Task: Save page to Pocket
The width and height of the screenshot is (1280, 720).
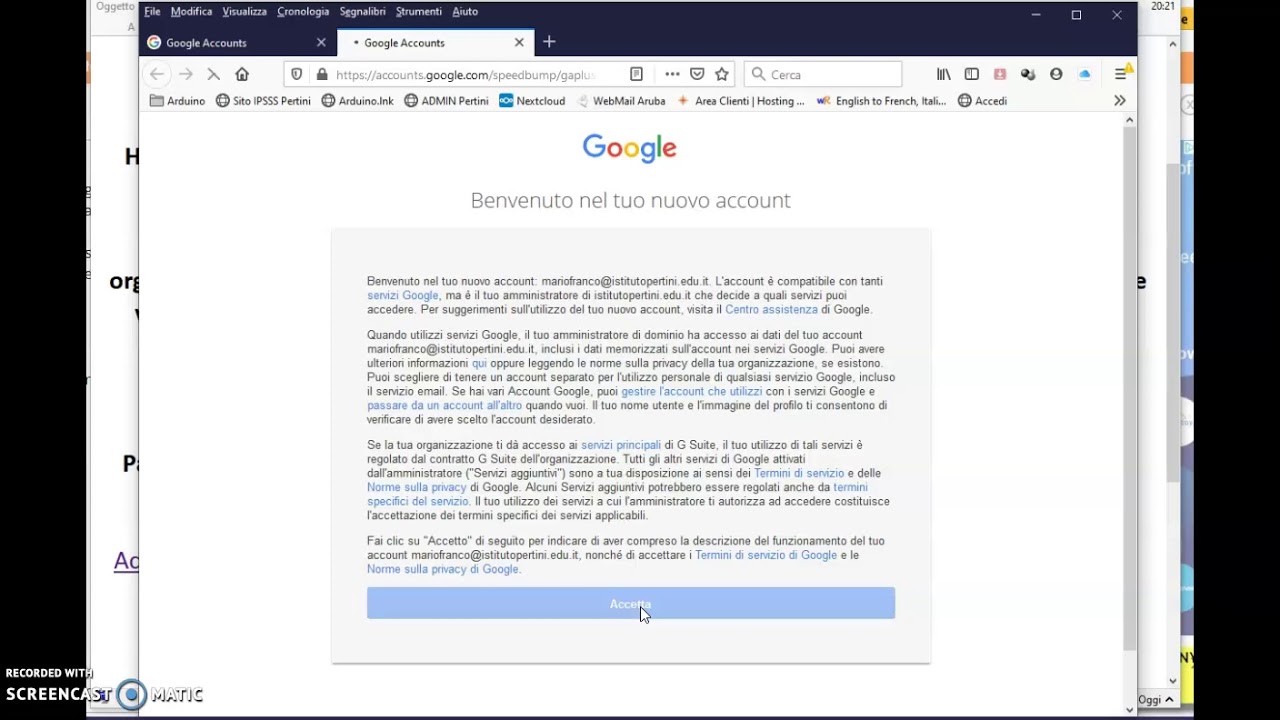Action: (697, 74)
